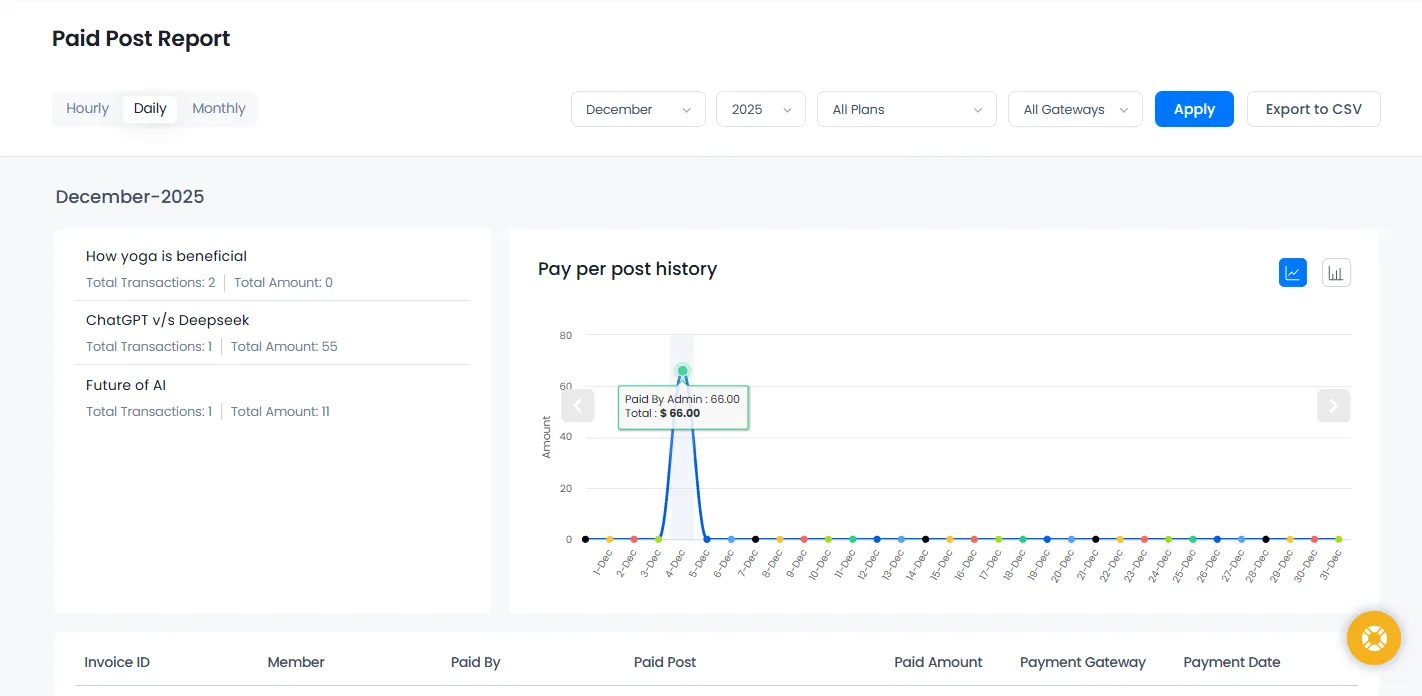Switch chart to bar chart view
The width and height of the screenshot is (1422, 696).
(x=1336, y=271)
